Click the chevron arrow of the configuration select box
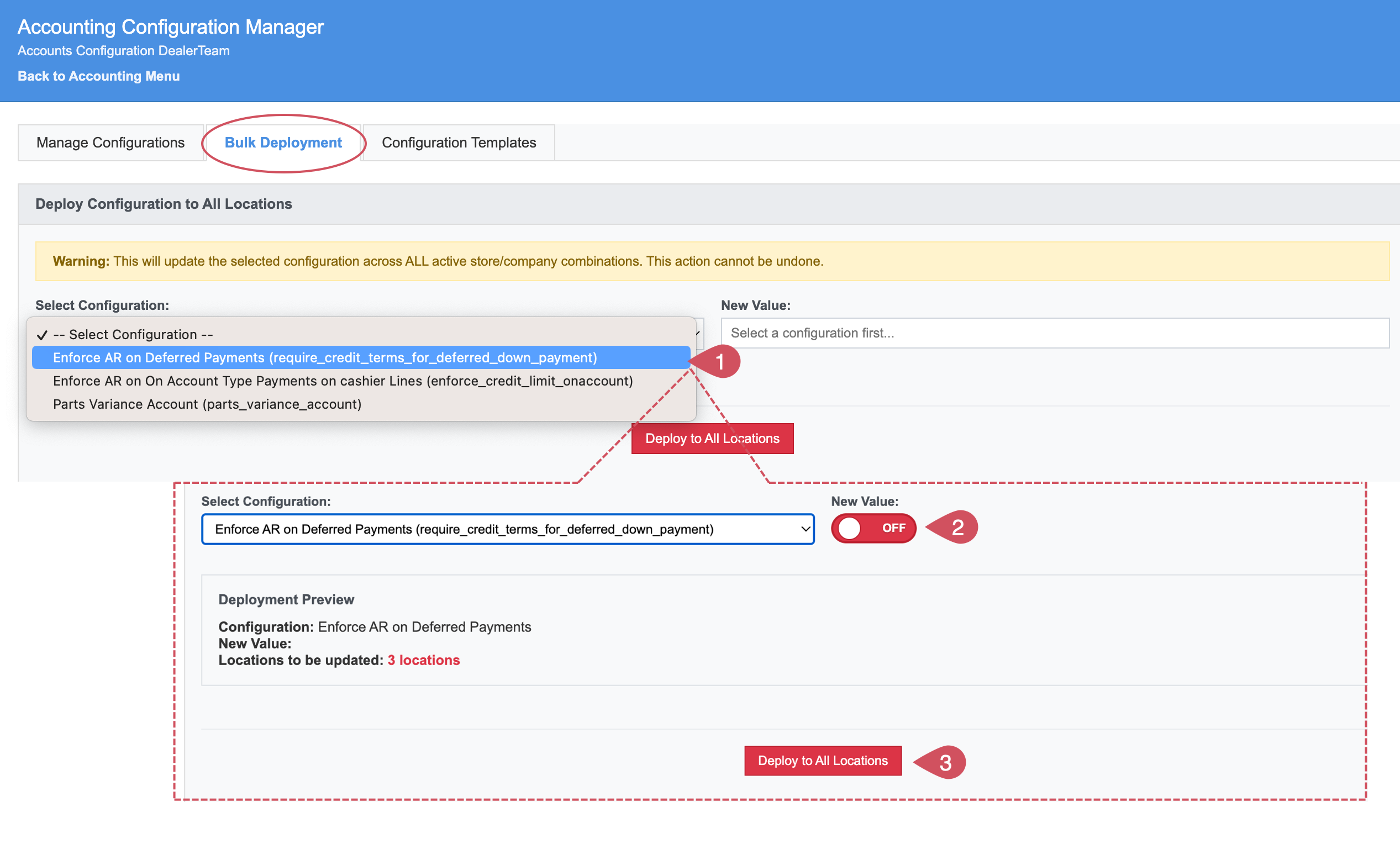The width and height of the screenshot is (1400, 844). click(x=805, y=529)
